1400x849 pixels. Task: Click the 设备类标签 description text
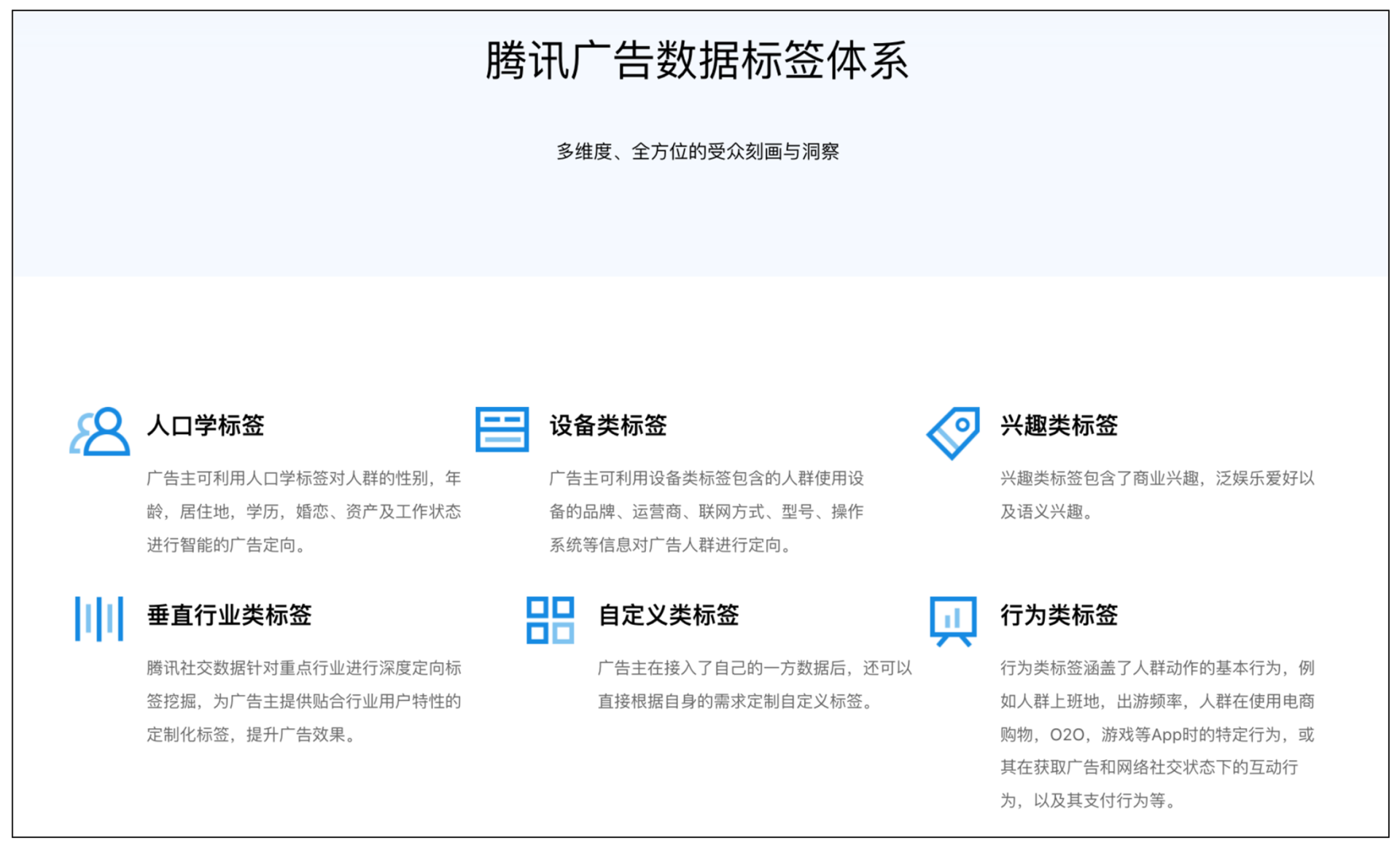tap(706, 511)
